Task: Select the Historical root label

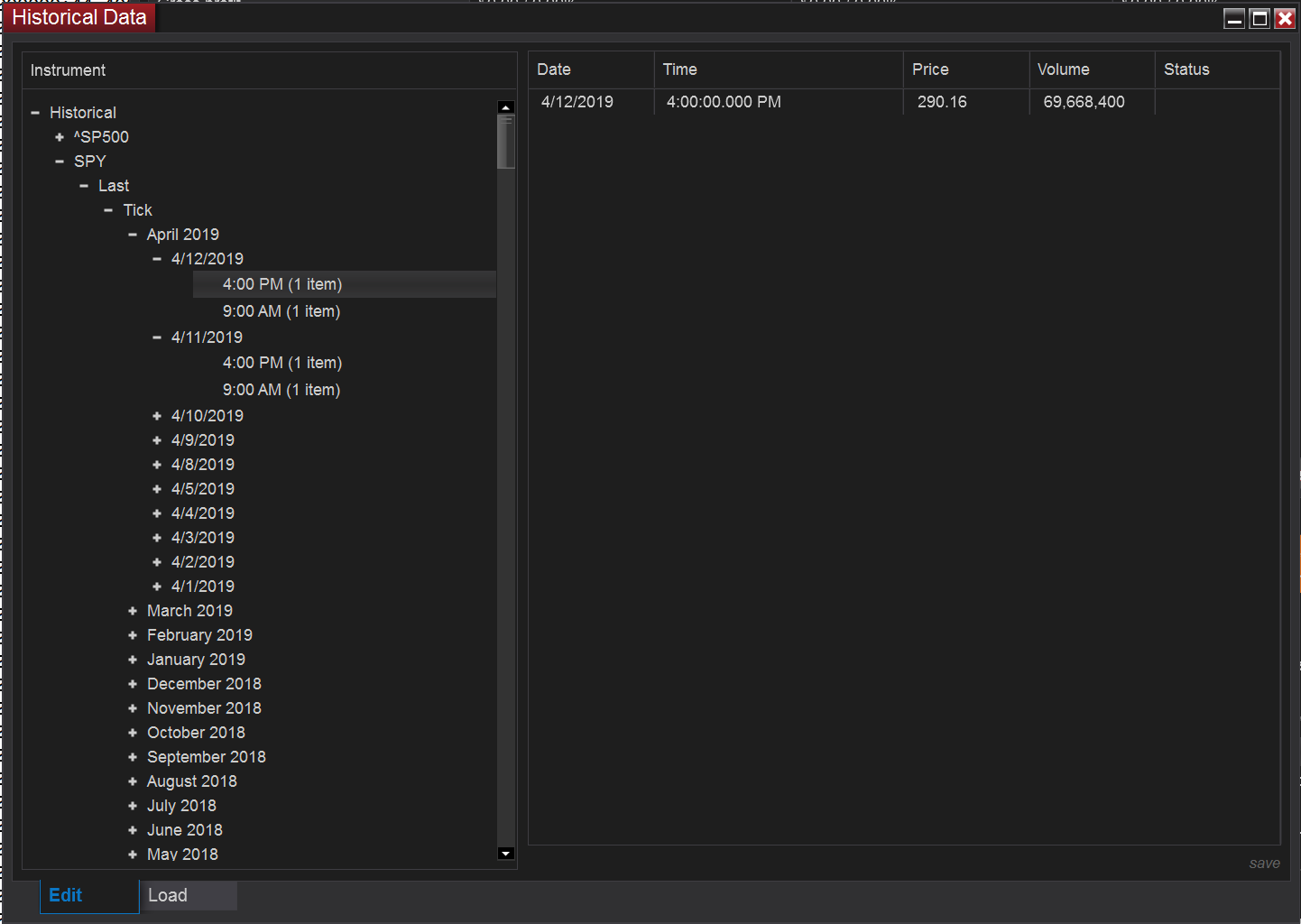Action: coord(83,113)
